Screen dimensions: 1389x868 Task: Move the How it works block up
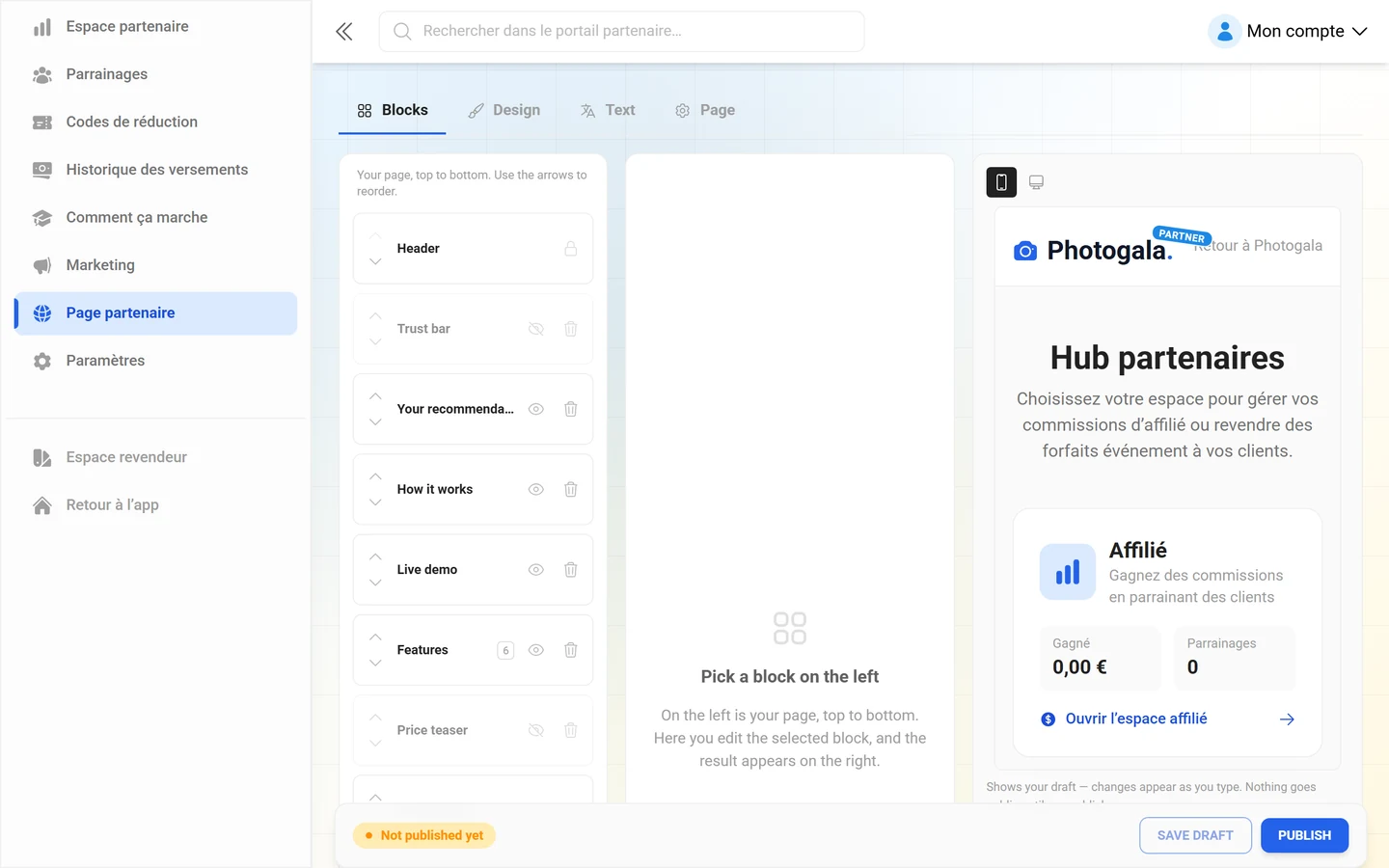pyautogui.click(x=375, y=476)
